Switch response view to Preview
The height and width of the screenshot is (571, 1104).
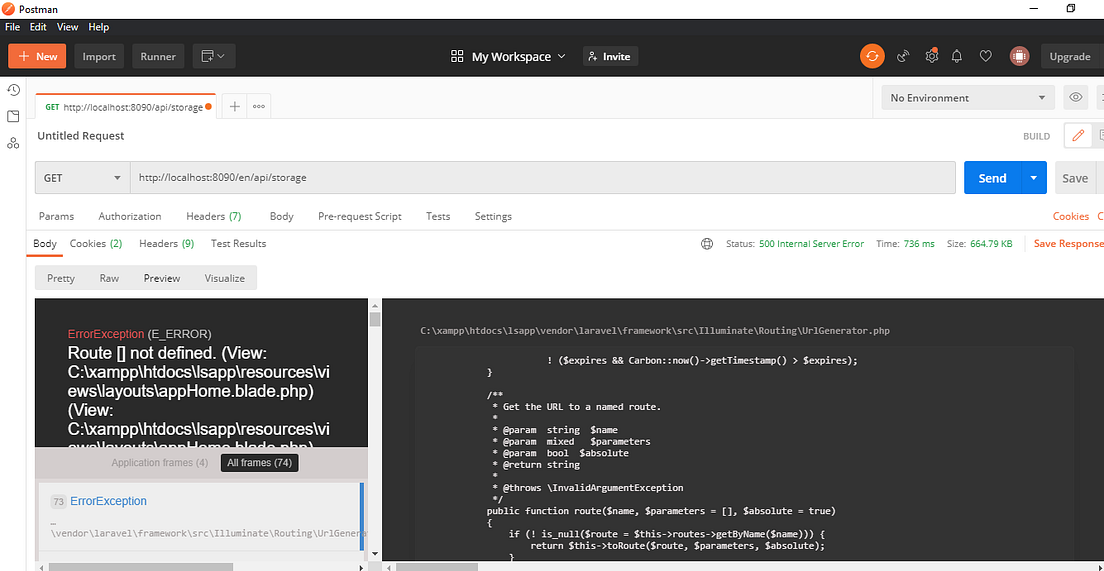click(x=162, y=278)
